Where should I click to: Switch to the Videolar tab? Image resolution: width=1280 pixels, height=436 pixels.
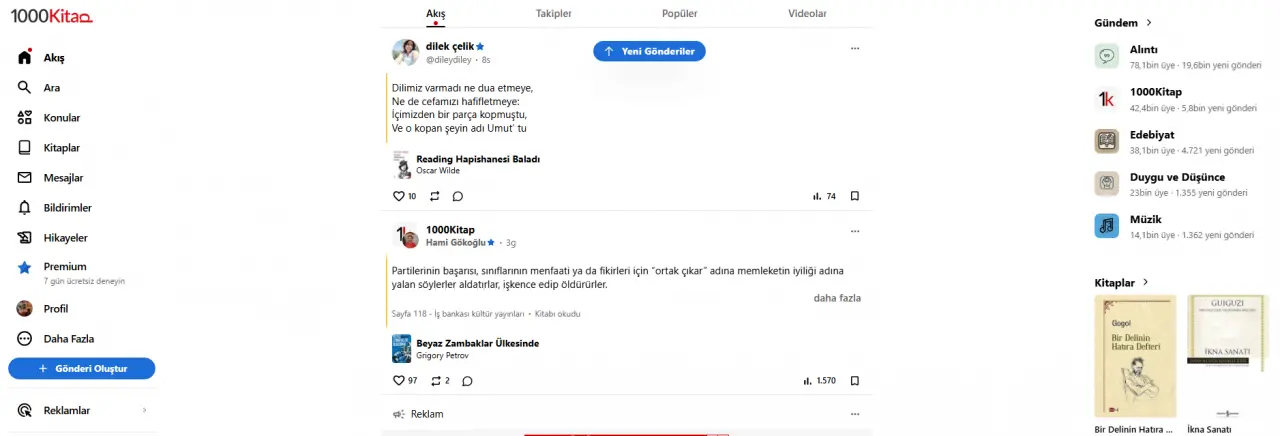tap(807, 14)
